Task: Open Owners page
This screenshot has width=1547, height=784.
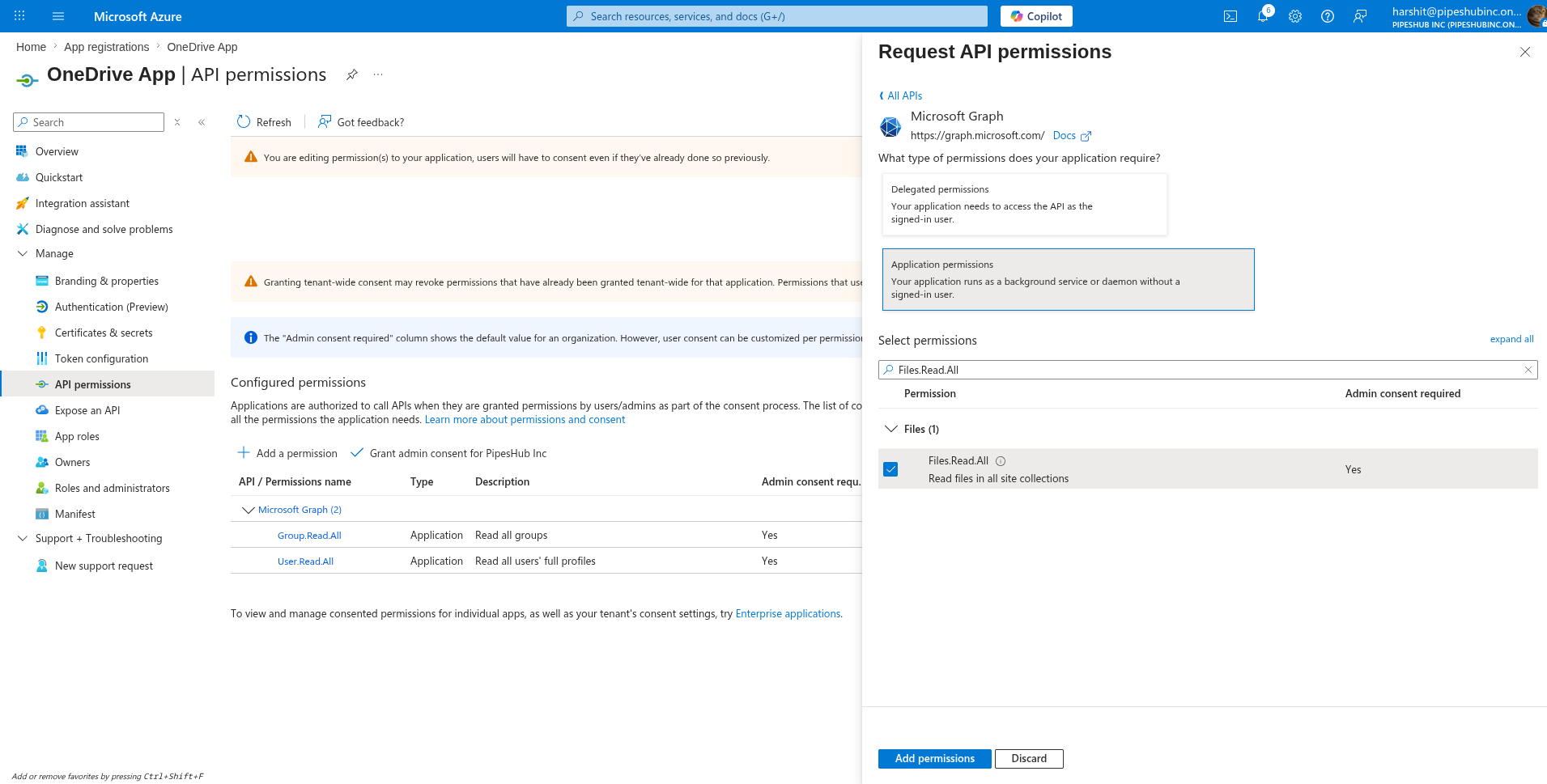Action: (x=72, y=462)
